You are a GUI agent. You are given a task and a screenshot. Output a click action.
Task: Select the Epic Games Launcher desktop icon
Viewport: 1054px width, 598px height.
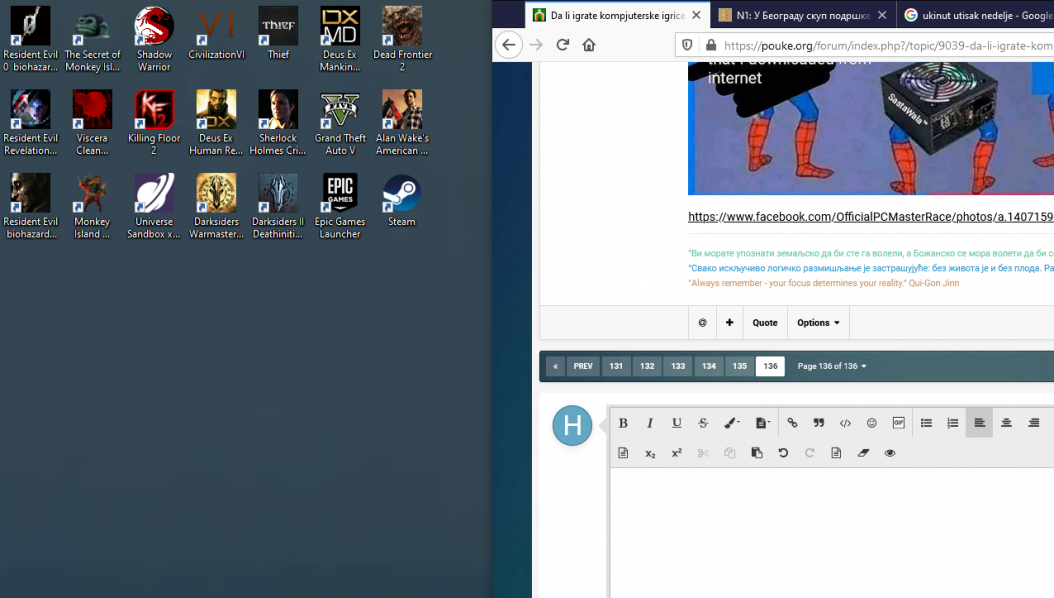click(339, 206)
